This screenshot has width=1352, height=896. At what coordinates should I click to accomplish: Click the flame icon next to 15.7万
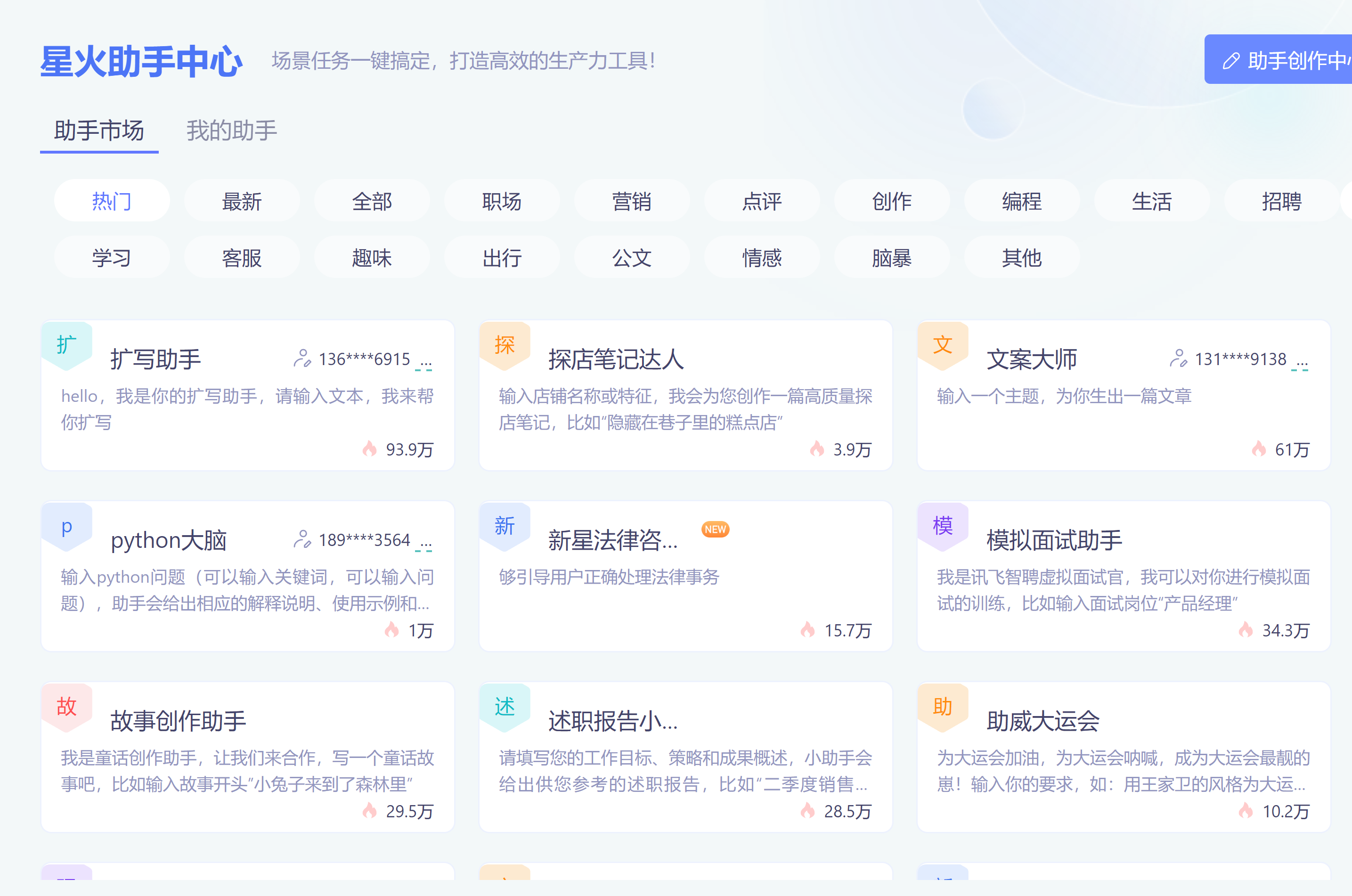[x=807, y=630]
